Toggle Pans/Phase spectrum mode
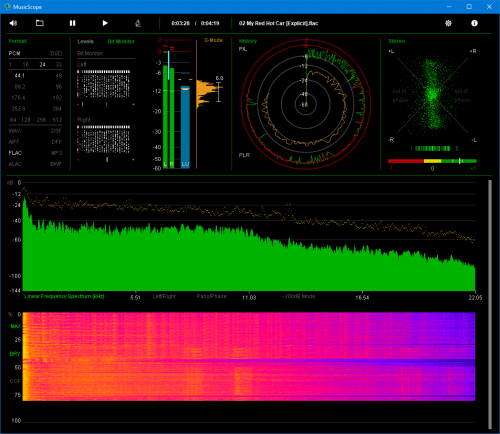This screenshot has height=434, width=500. point(211,296)
